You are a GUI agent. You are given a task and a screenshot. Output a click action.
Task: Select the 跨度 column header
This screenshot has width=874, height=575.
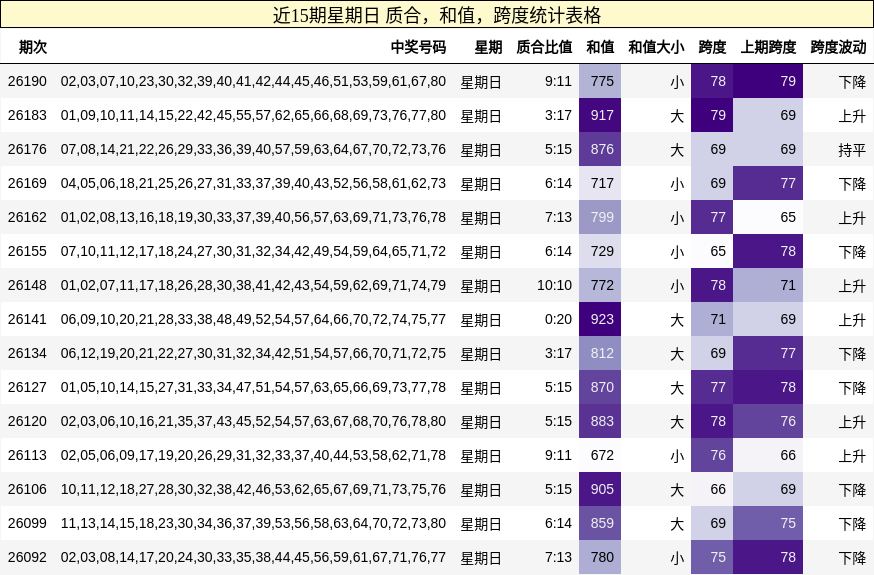pyautogui.click(x=712, y=47)
